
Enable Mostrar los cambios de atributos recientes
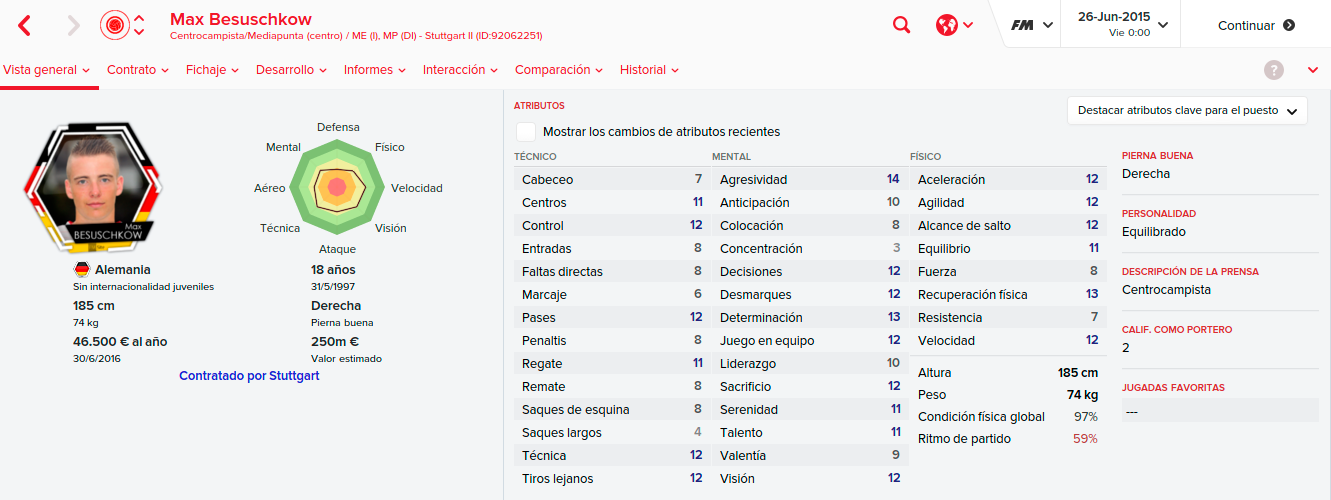tap(525, 131)
